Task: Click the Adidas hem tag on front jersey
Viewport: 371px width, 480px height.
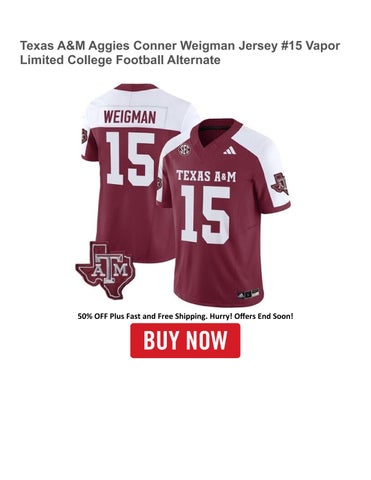Action: 248,294
